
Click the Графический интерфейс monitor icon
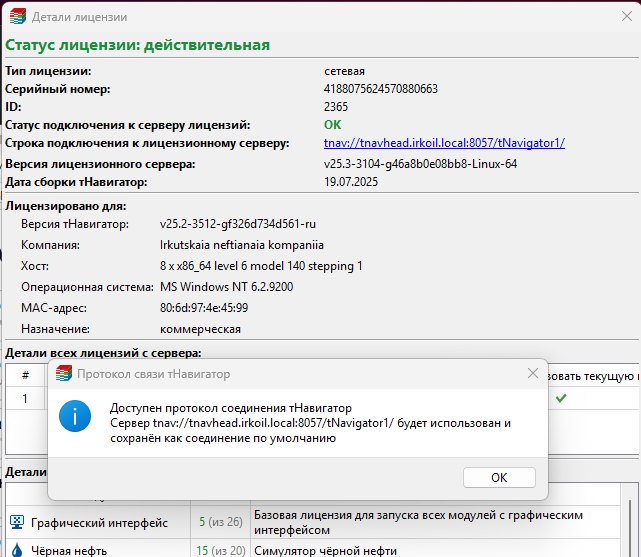[17, 522]
